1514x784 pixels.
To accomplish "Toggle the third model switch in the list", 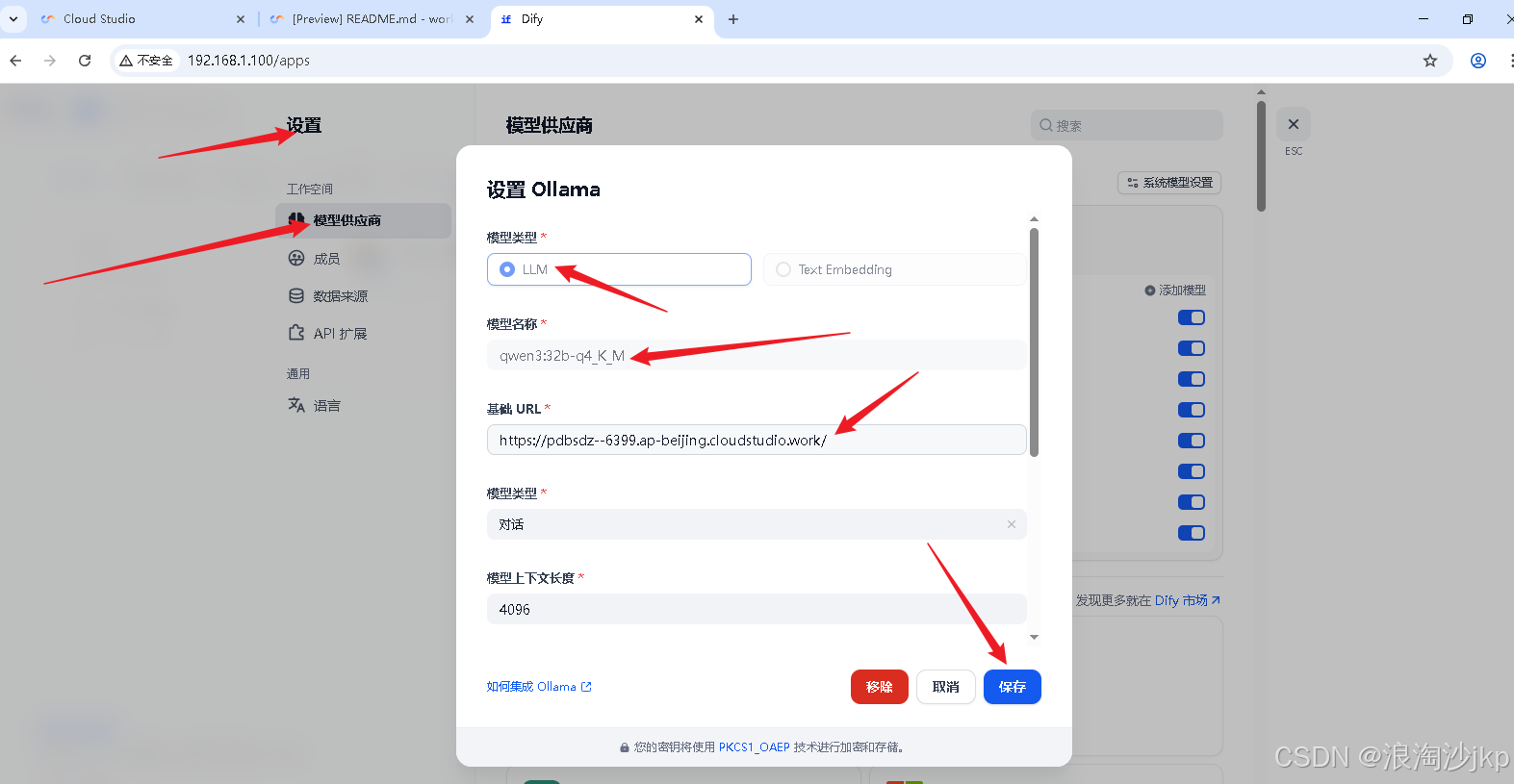I will coord(1192,379).
